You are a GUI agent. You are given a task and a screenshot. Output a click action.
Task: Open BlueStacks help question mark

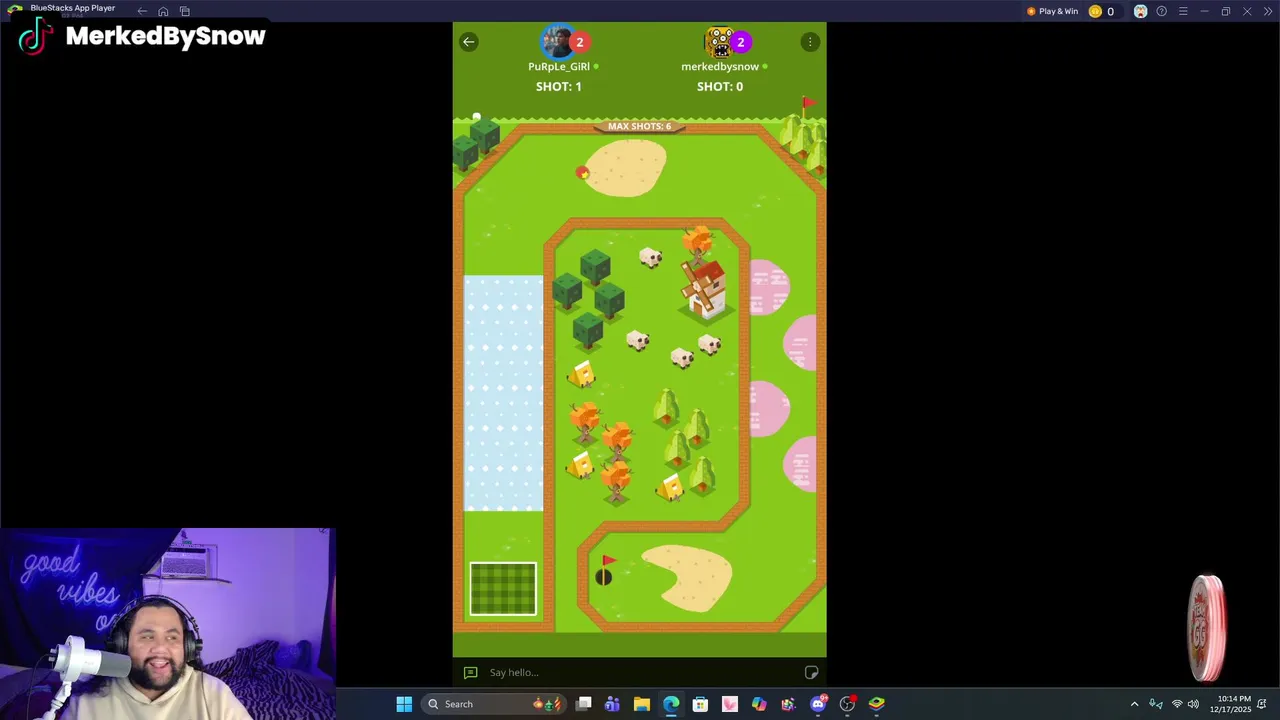[x=1161, y=11]
